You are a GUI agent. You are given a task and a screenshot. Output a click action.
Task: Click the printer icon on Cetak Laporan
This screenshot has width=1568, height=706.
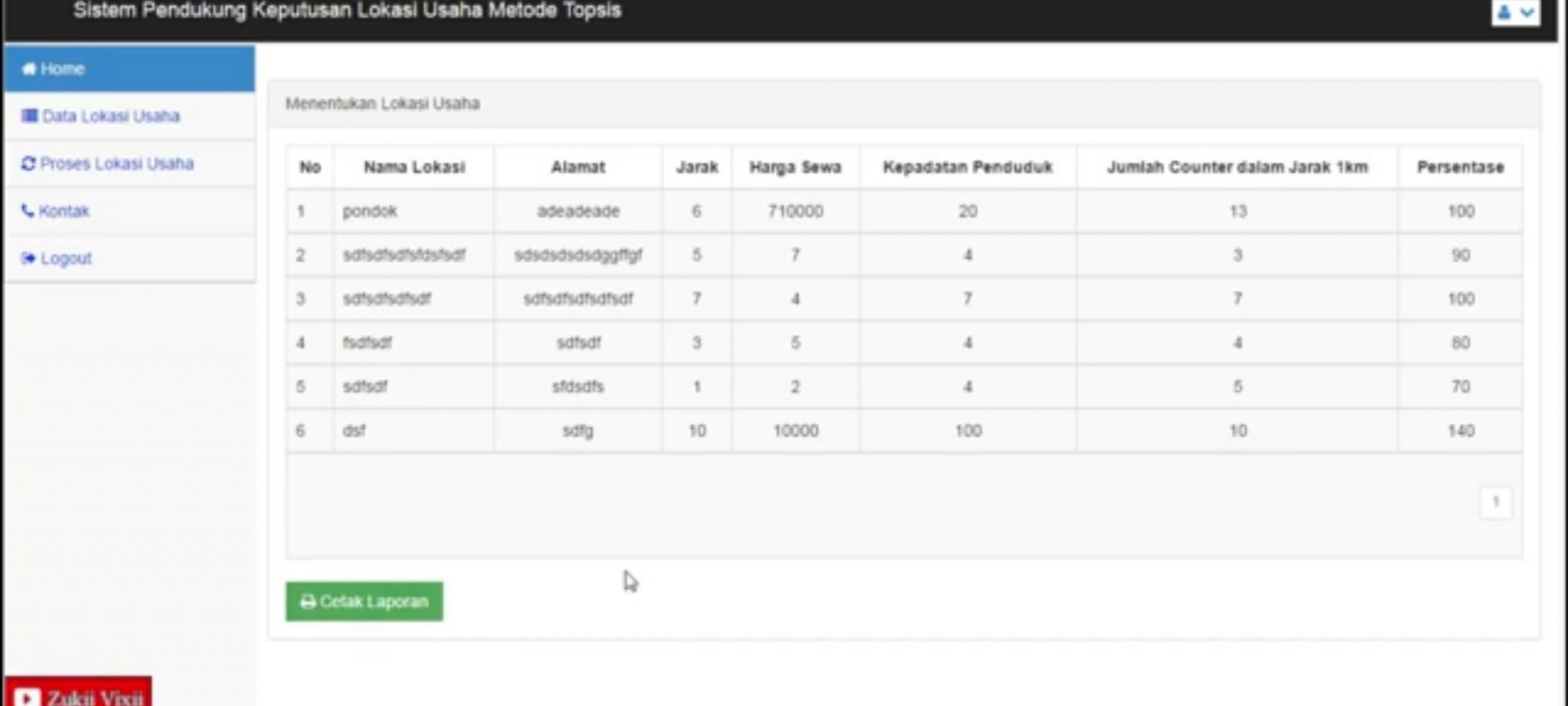pyautogui.click(x=309, y=602)
